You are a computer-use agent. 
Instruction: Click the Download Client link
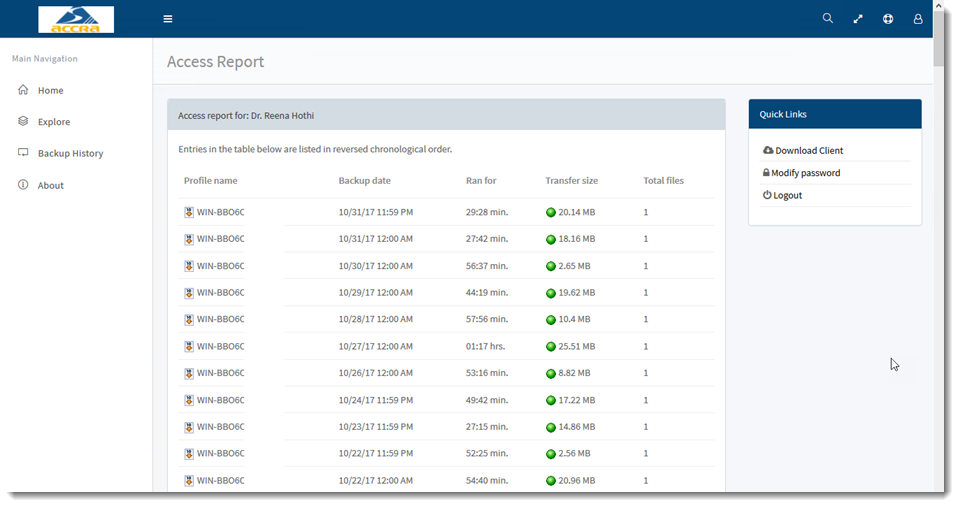pos(808,151)
